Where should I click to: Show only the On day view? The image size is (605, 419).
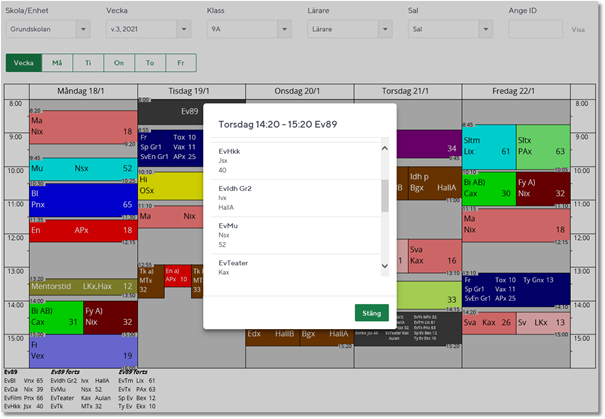click(x=119, y=62)
